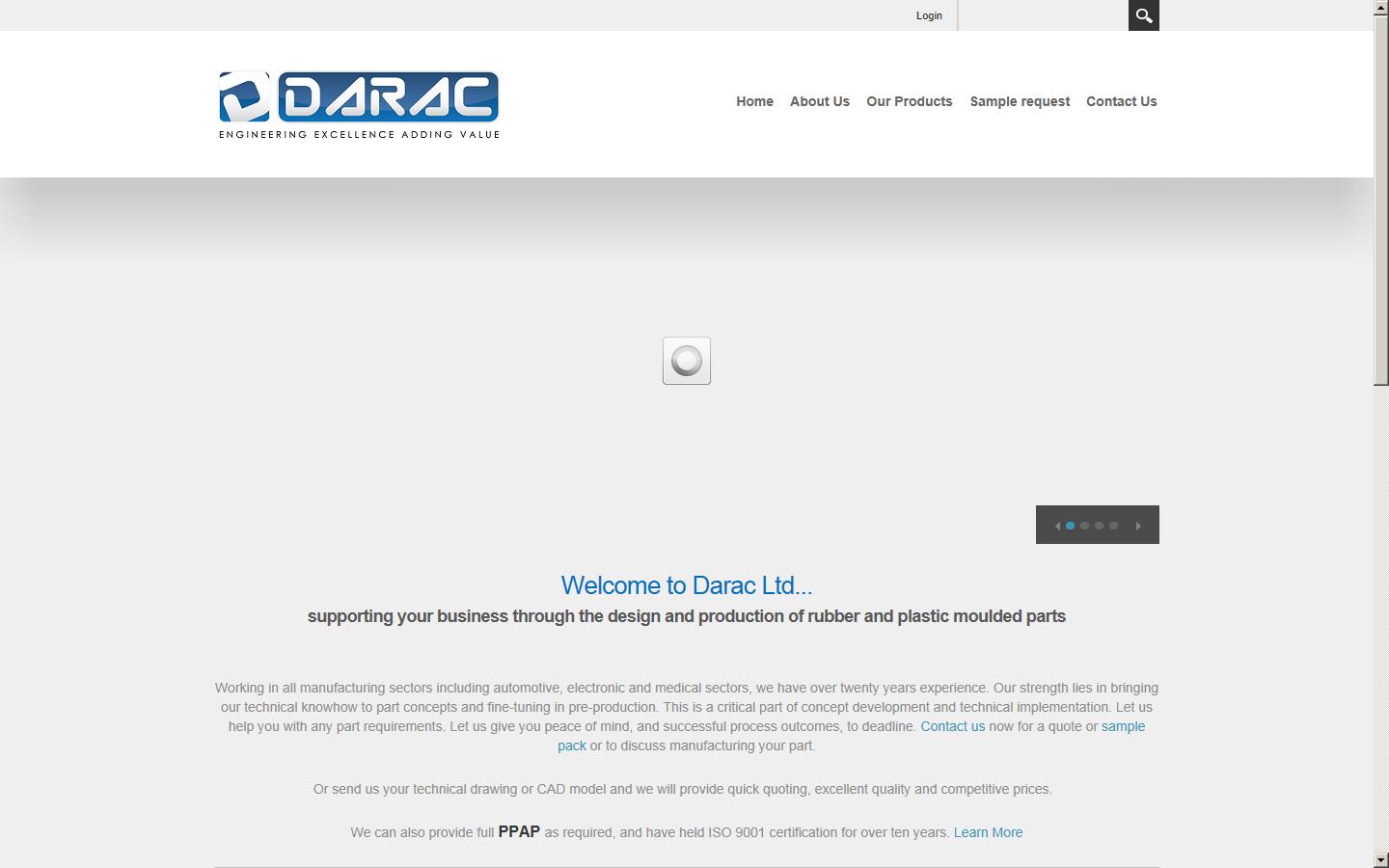
Task: Click the search magnifier icon
Action: 1143,15
